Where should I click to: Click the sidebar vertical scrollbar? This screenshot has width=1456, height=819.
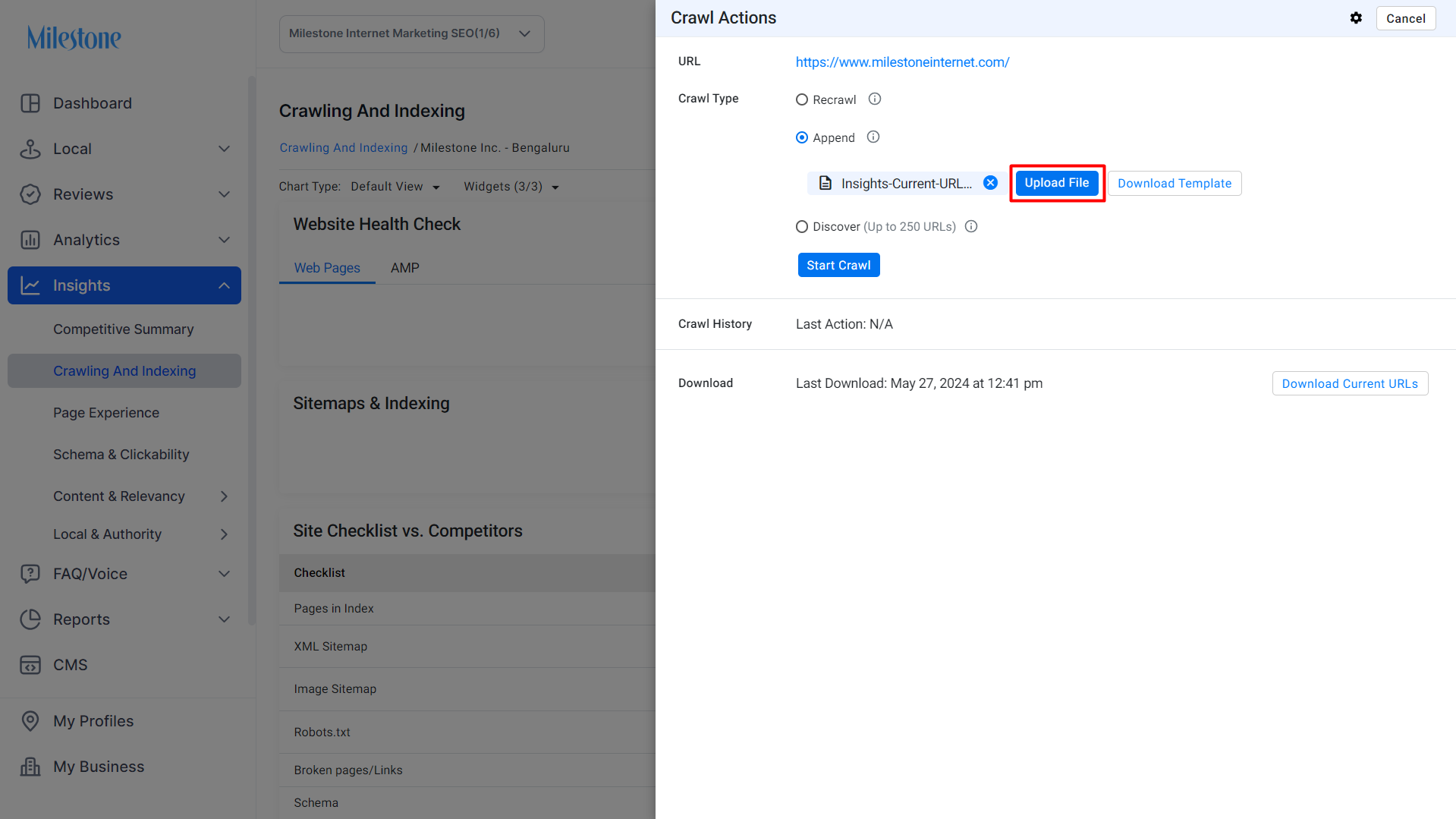252,349
